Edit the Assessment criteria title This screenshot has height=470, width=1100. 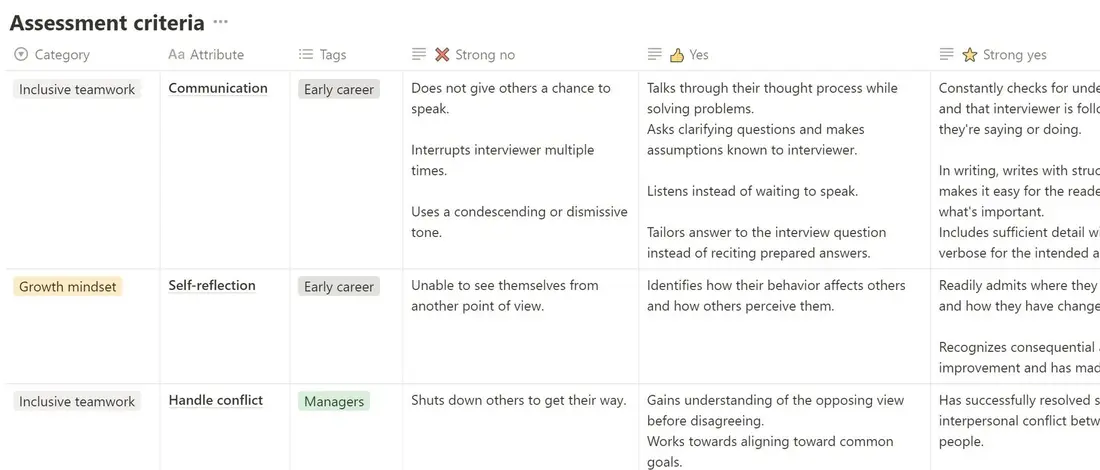(x=107, y=22)
